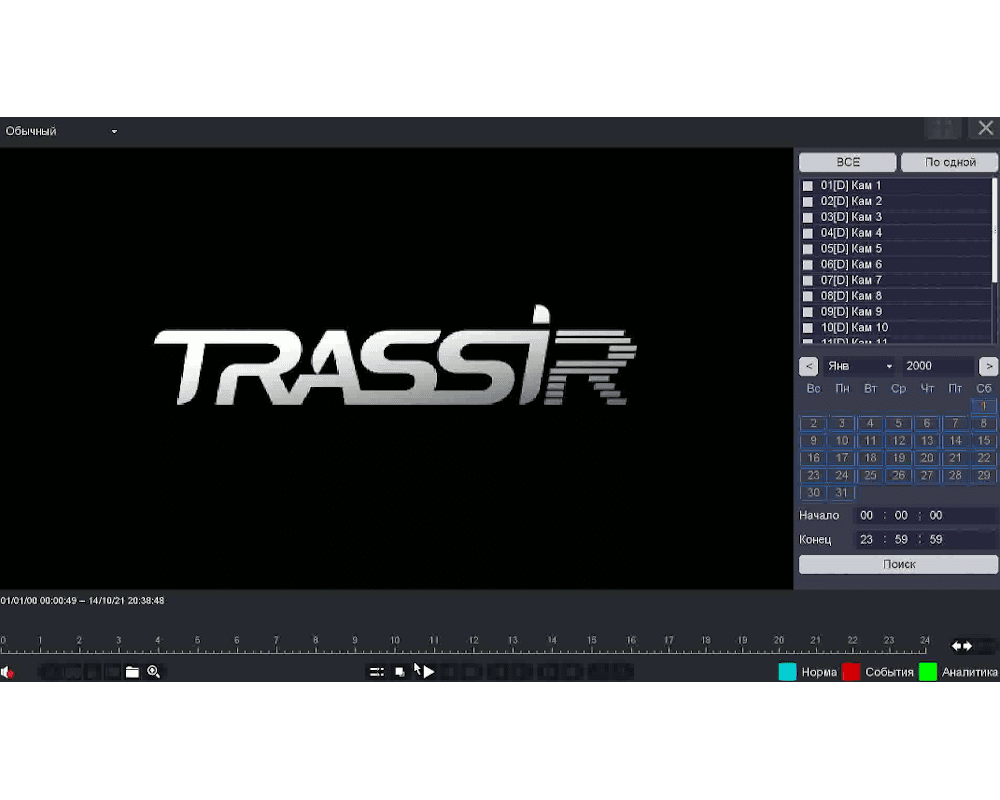The image size is (1000, 800).
Task: Select day 31 in the calendar
Action: [x=842, y=493]
